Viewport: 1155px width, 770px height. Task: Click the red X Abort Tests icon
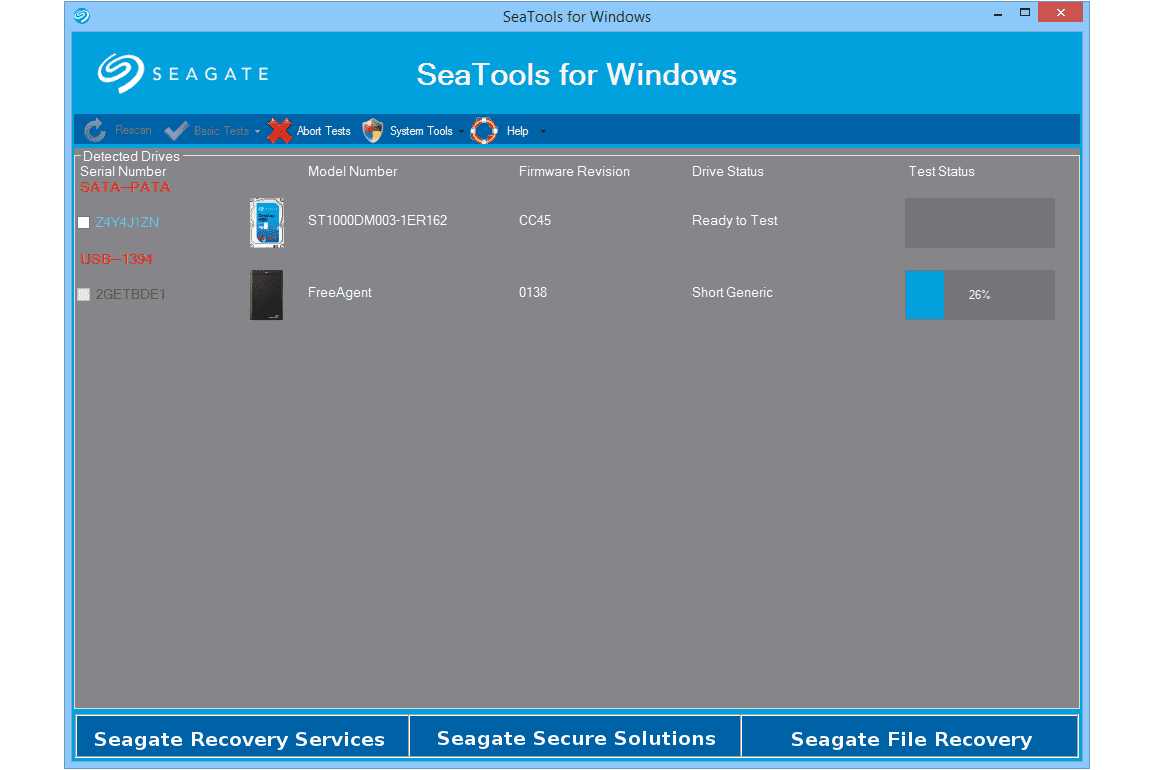280,131
